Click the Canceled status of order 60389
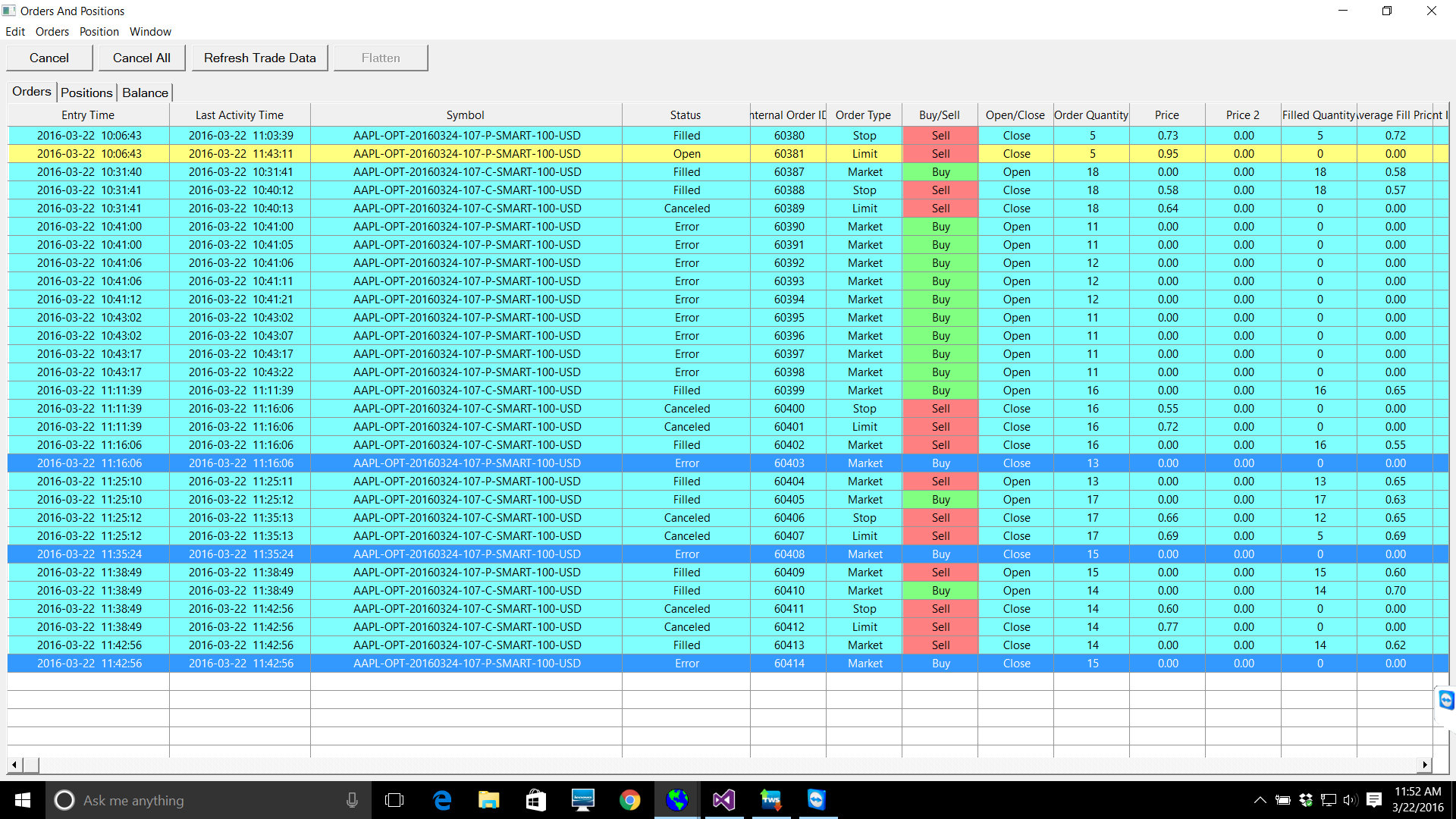 (x=686, y=209)
